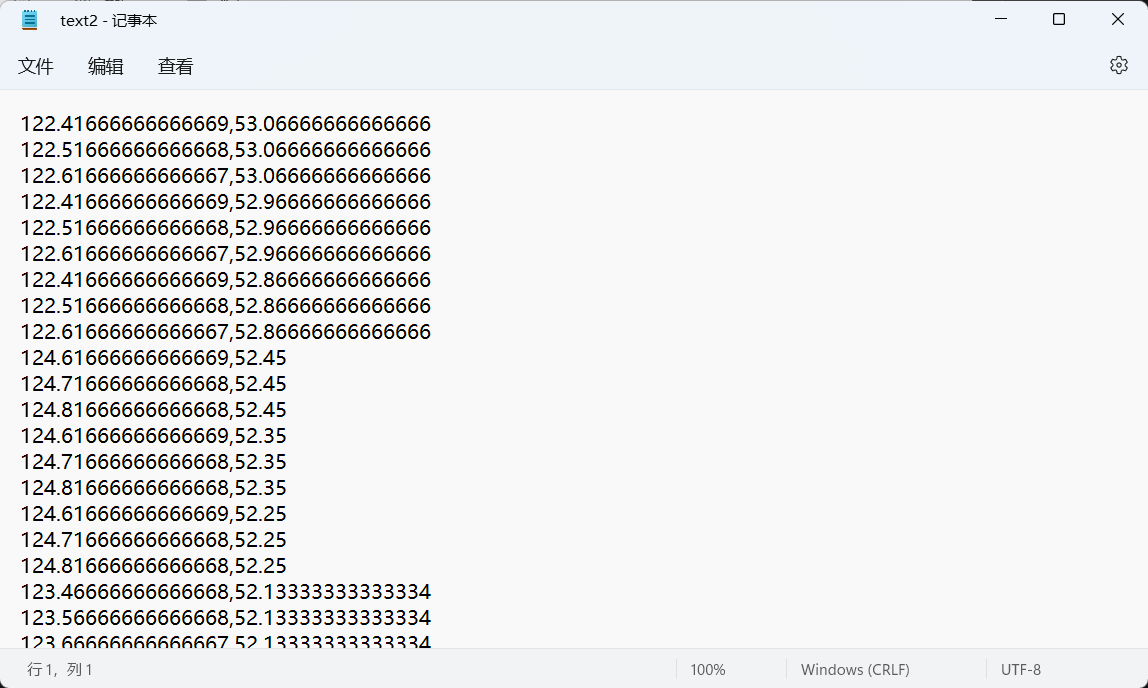
Task: Open the 文件 menu
Action: click(36, 67)
